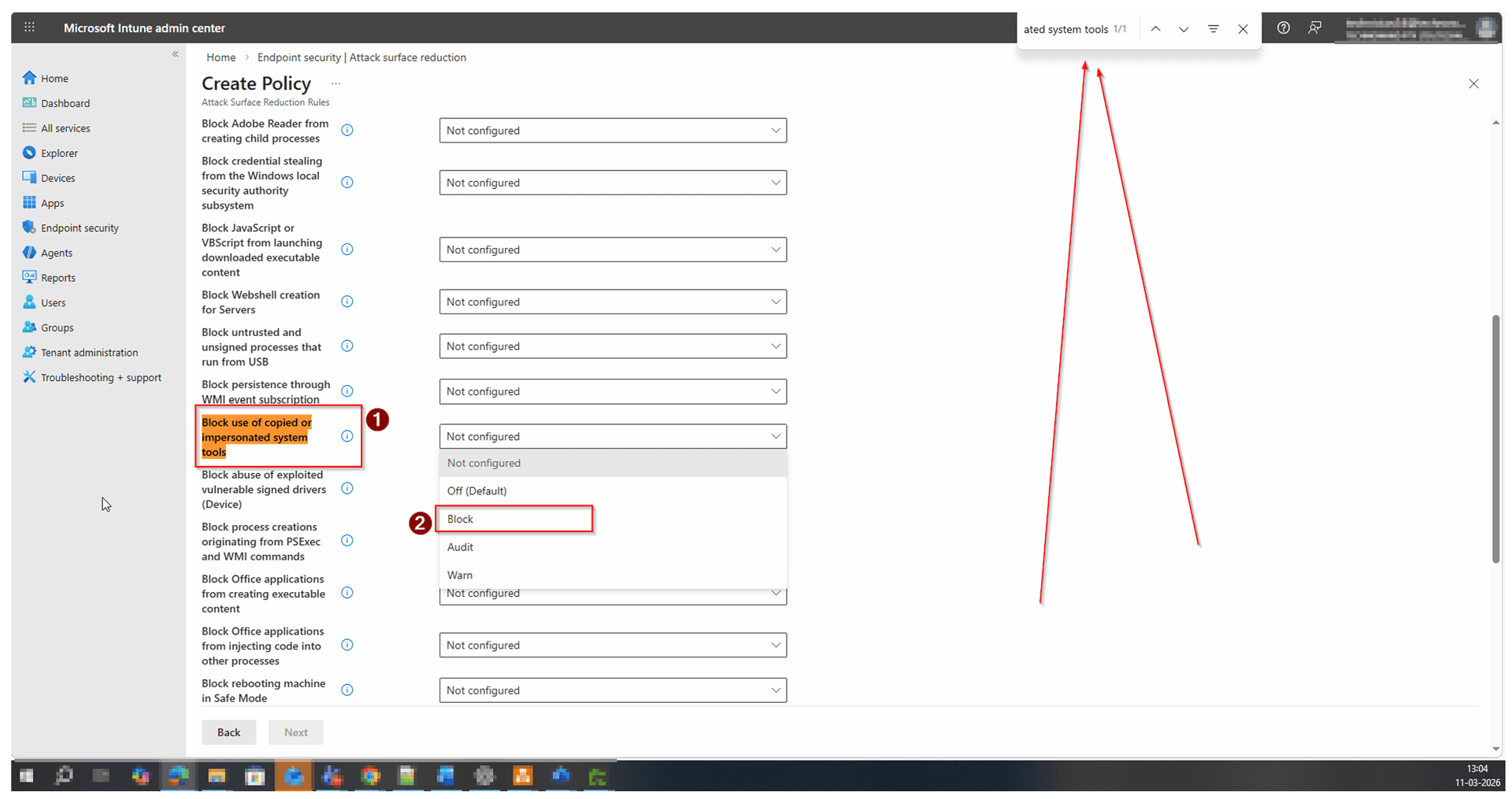Open find bar filter options
This screenshot has height=799, width=1512.
tap(1214, 29)
